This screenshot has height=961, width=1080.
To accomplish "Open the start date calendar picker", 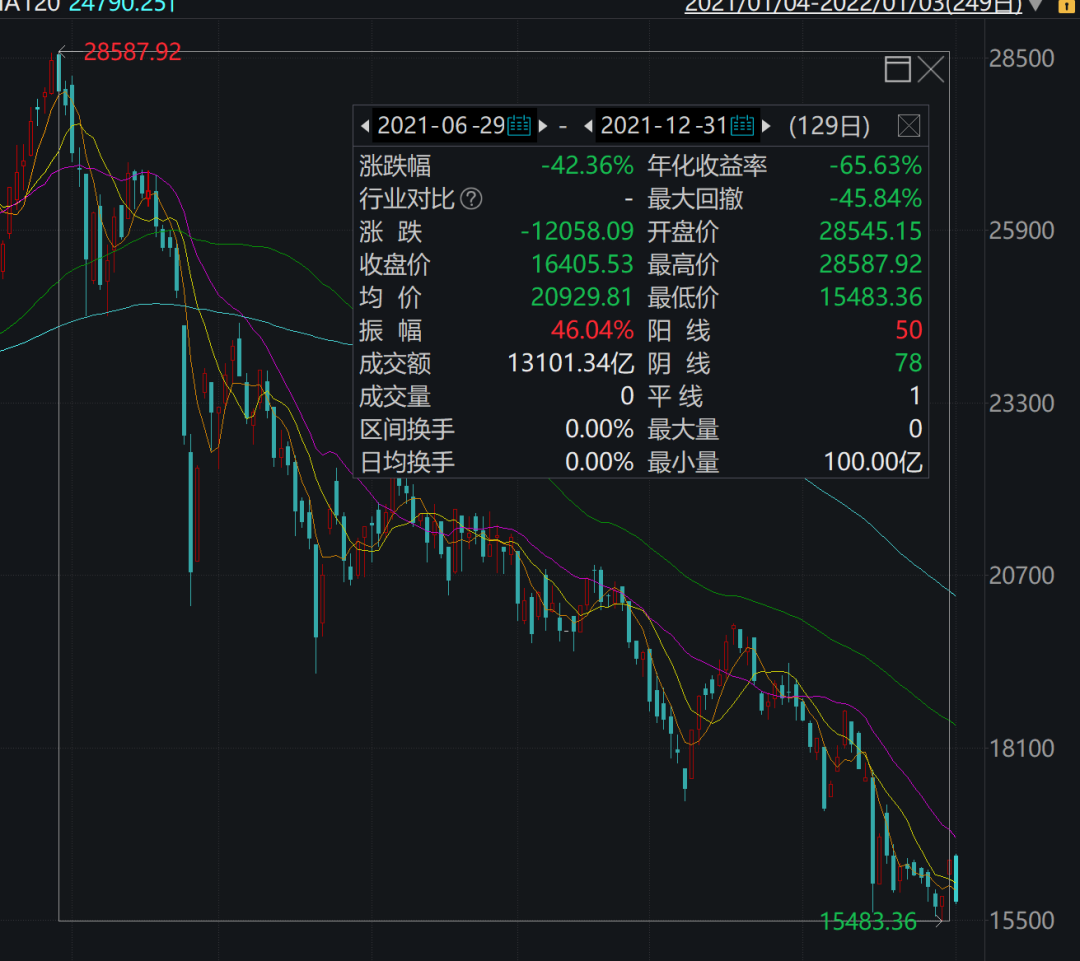I will click(519, 125).
